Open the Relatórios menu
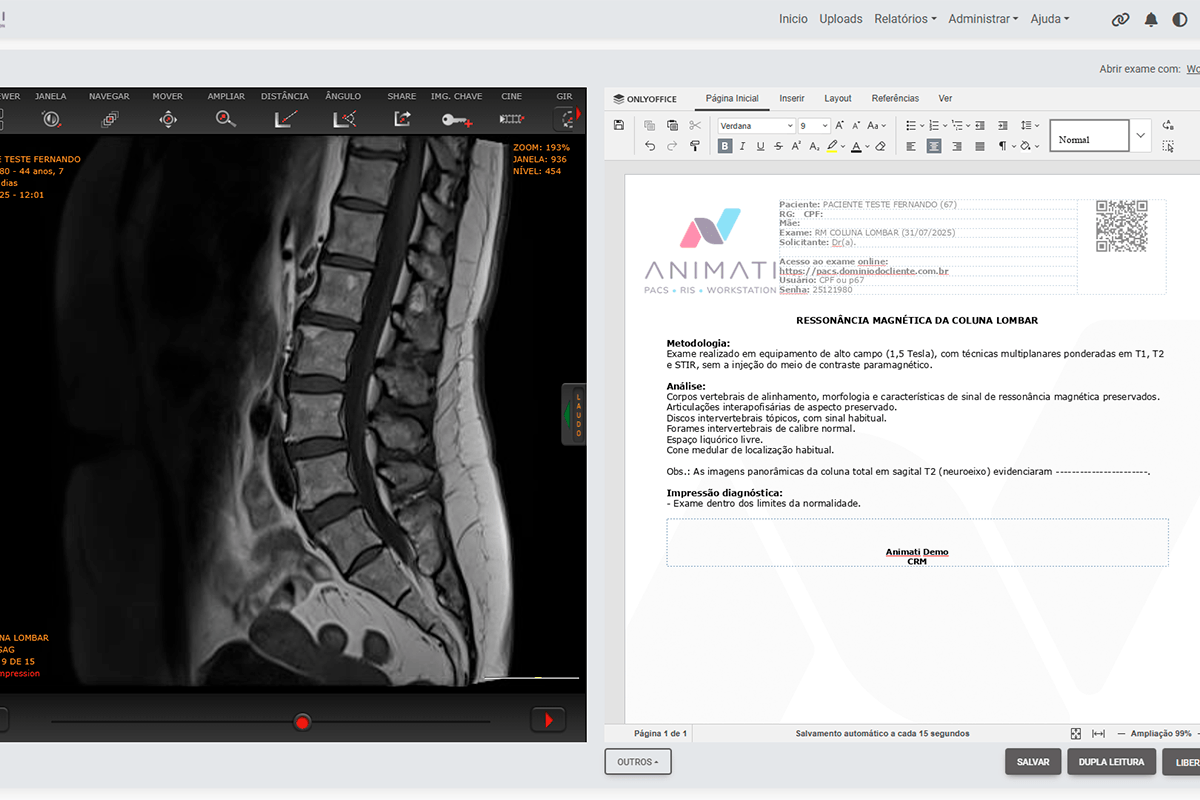The height and width of the screenshot is (800, 1200). pyautogui.click(x=905, y=19)
